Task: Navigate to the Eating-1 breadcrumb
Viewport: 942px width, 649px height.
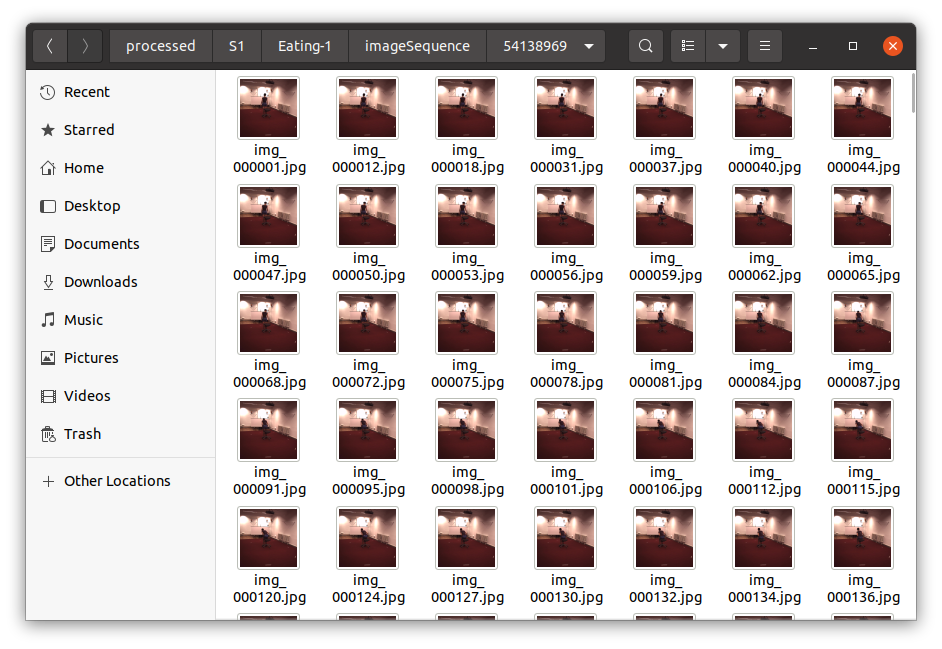Action: pyautogui.click(x=305, y=46)
